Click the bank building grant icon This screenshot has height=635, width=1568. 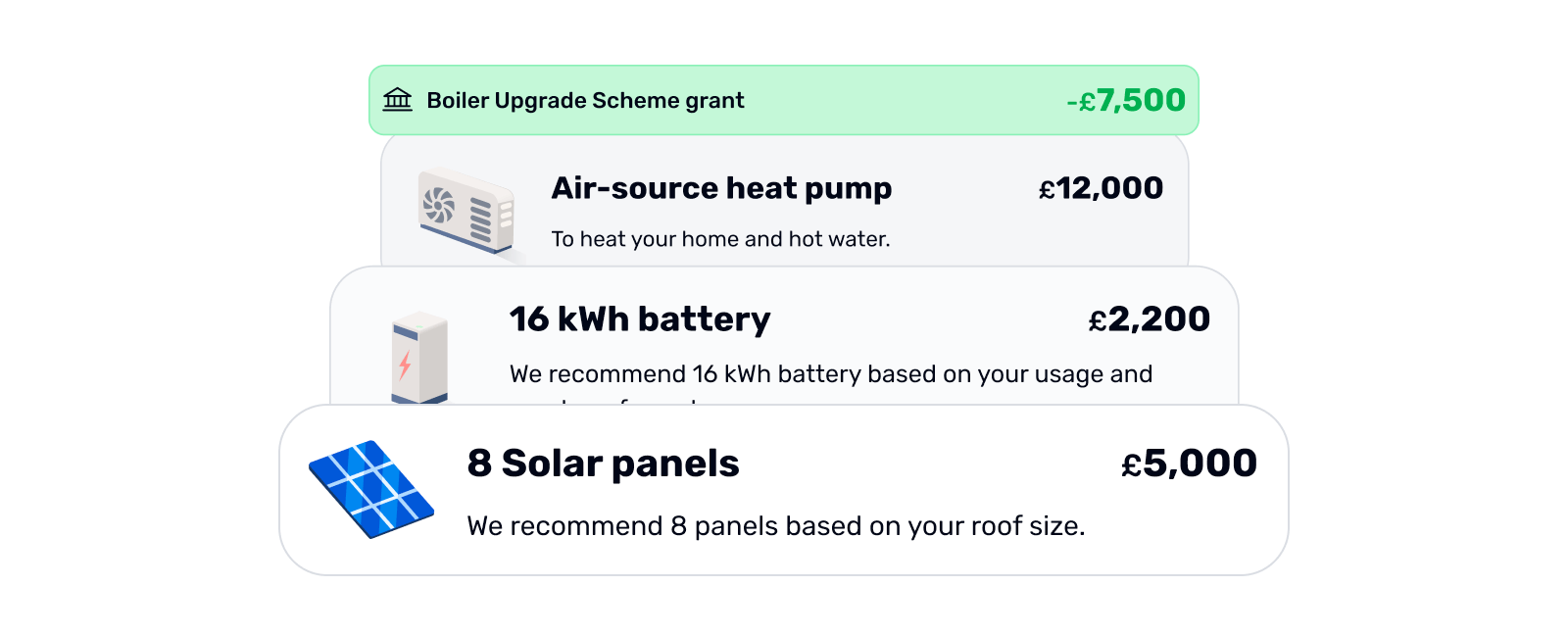click(x=397, y=100)
